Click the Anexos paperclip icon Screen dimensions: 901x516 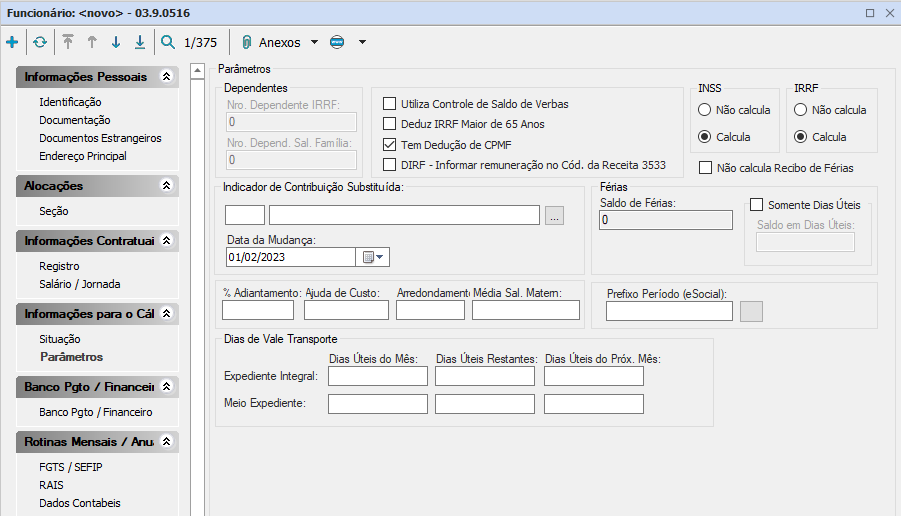[x=246, y=43]
